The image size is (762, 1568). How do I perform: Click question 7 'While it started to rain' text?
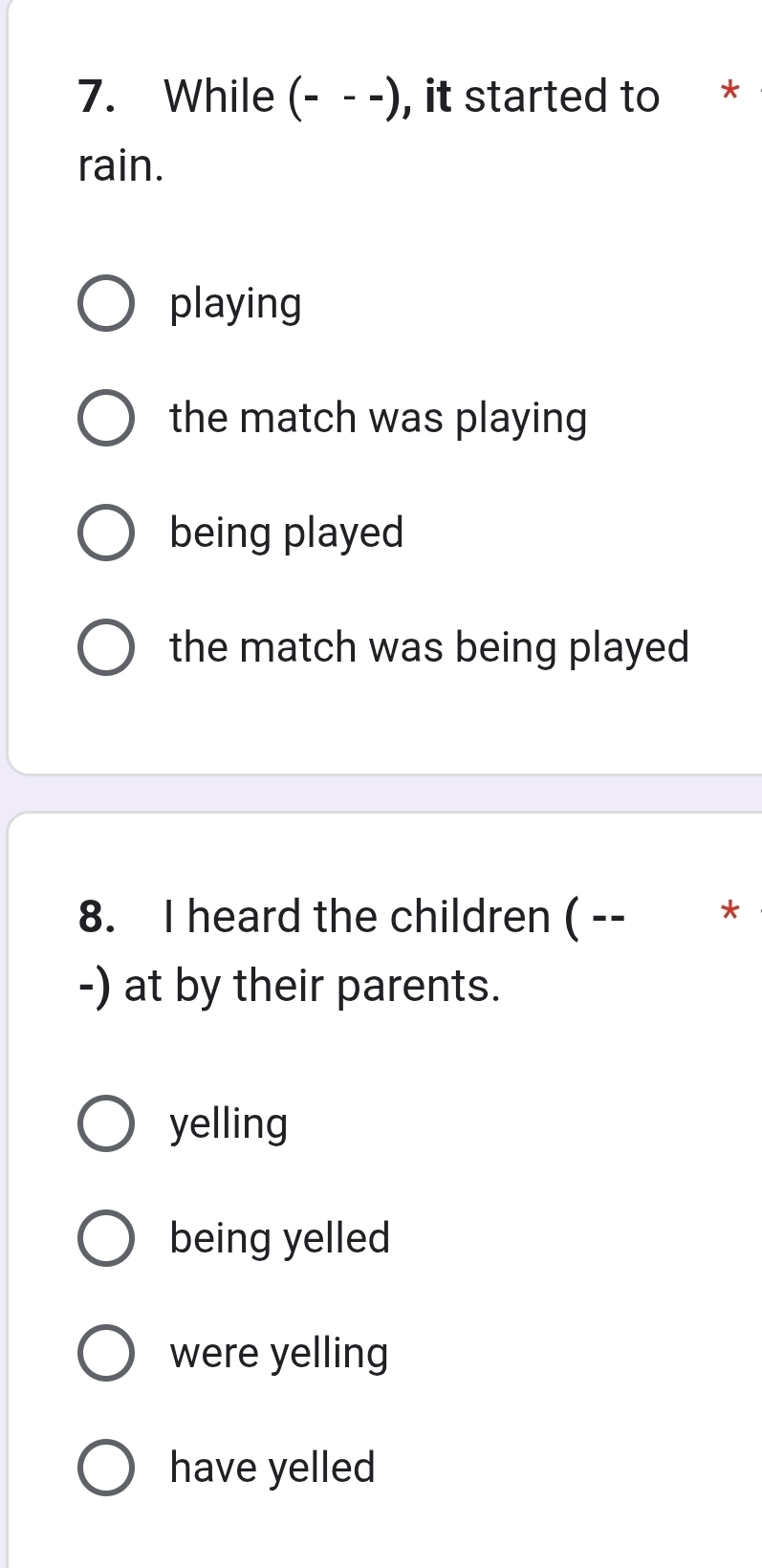[368, 98]
